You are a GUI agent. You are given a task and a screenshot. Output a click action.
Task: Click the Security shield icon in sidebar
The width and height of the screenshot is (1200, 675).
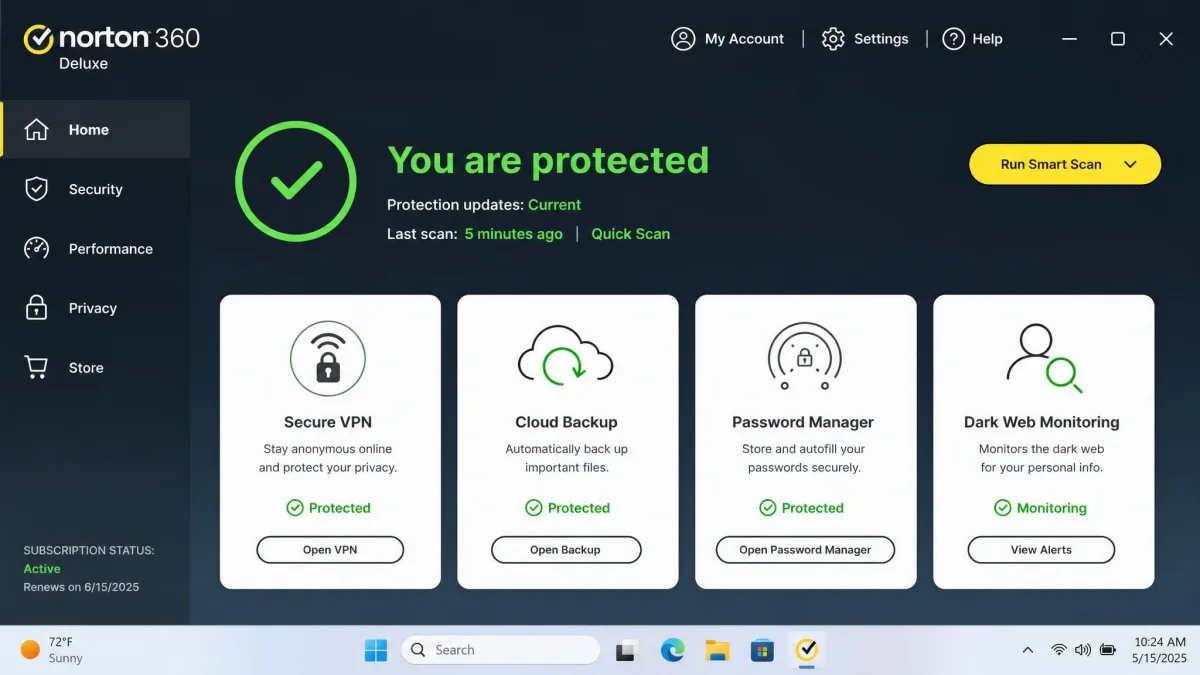point(36,189)
